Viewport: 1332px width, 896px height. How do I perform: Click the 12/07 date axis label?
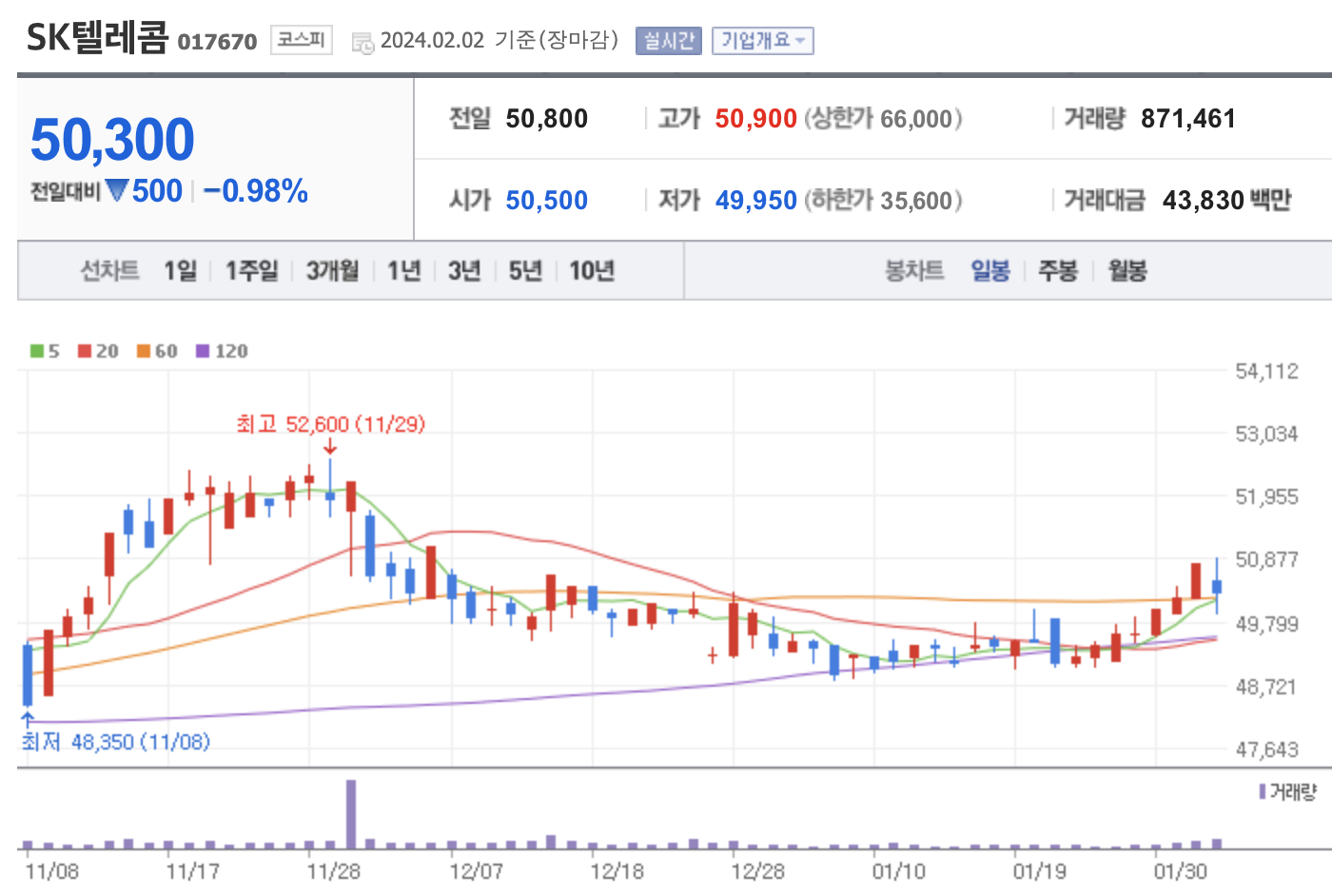477,871
